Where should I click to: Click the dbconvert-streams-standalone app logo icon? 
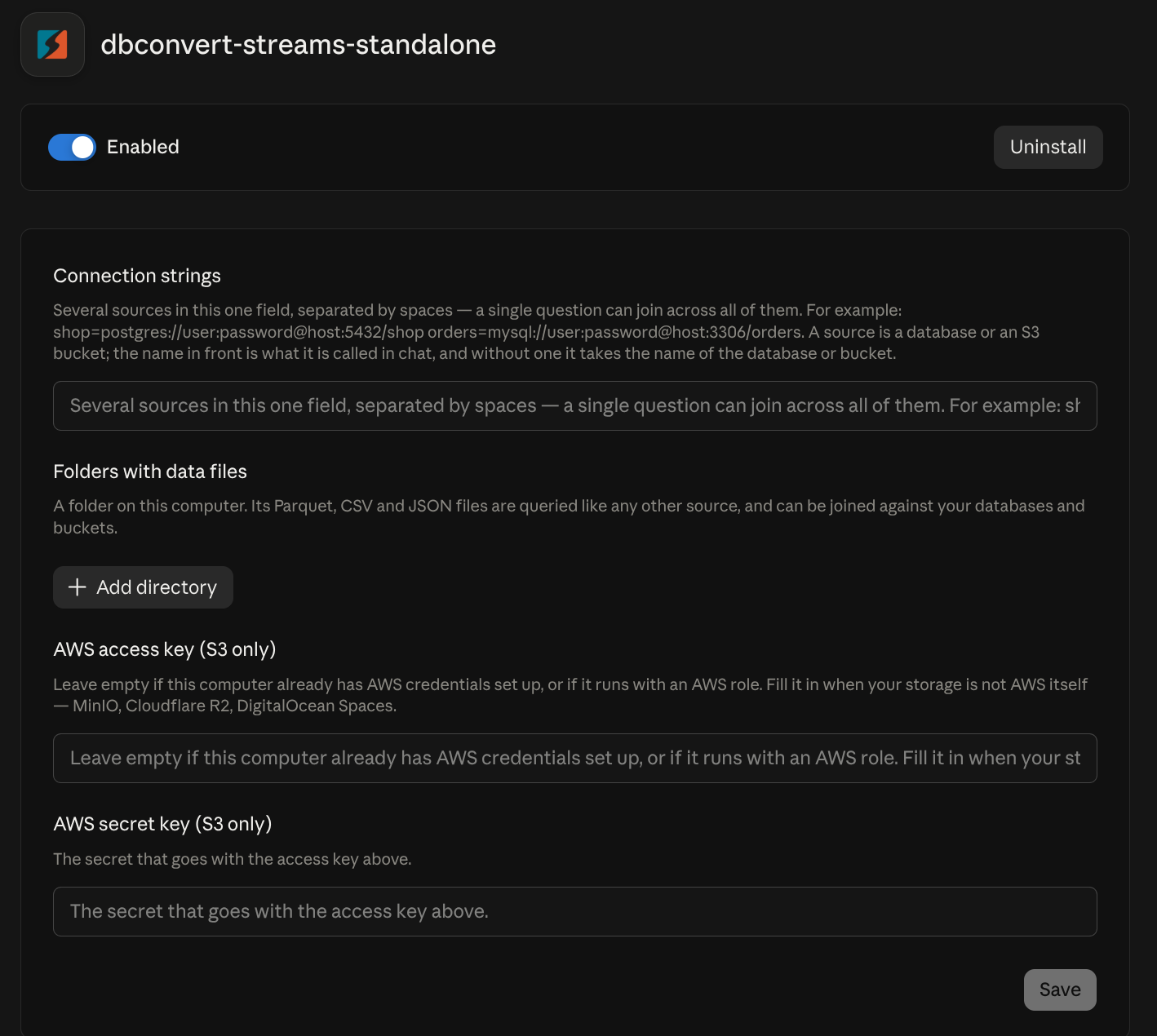point(52,45)
